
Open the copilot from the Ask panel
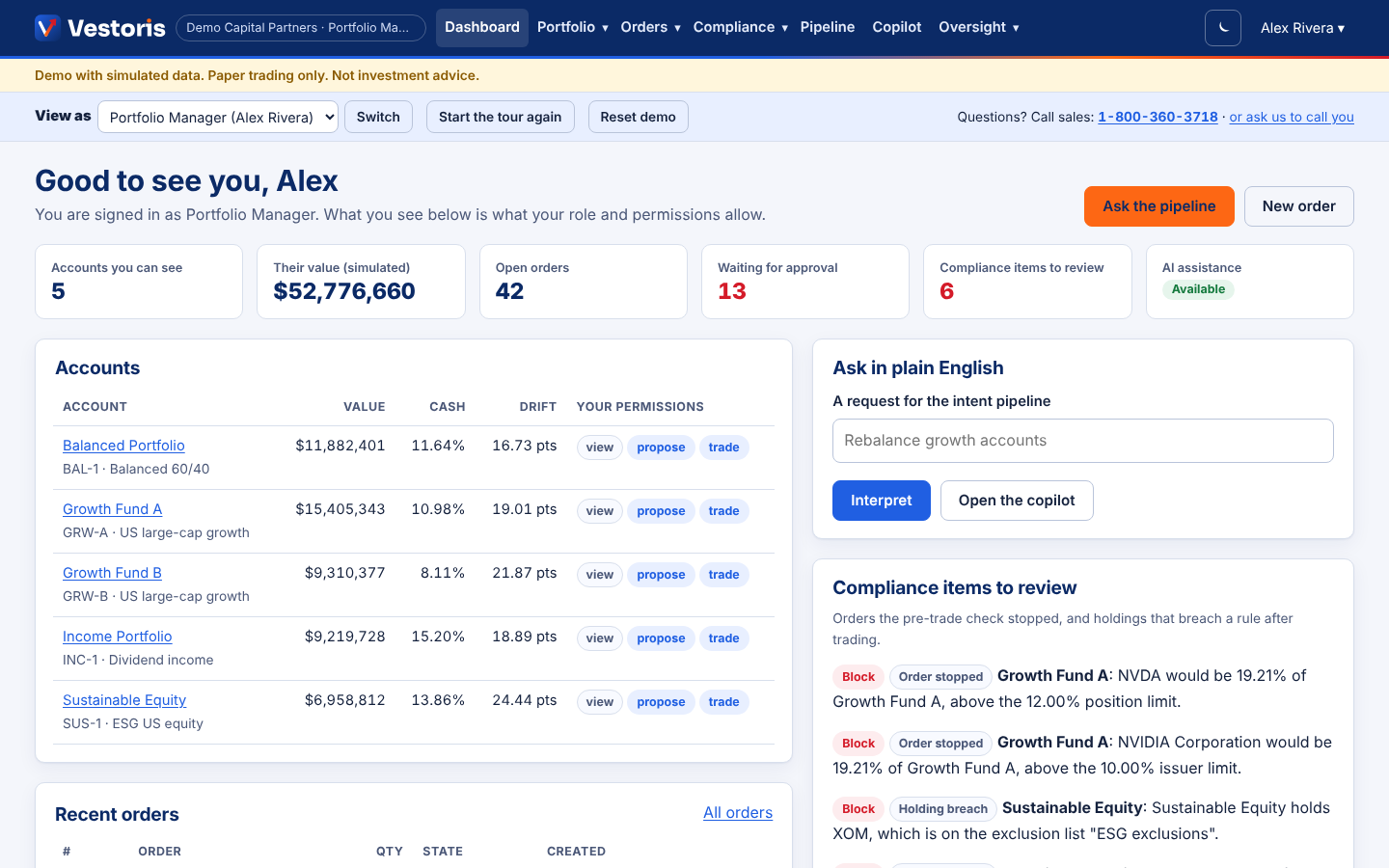(x=1017, y=501)
